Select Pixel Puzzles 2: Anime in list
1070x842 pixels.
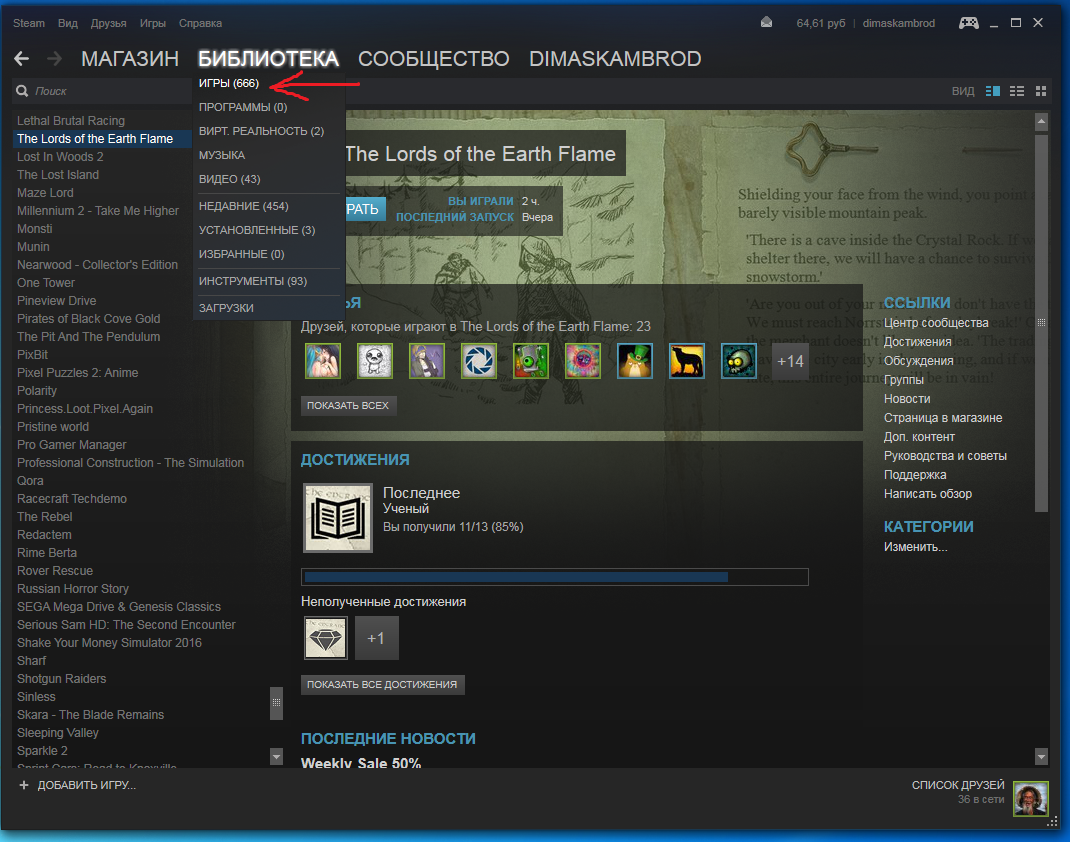click(x=77, y=373)
